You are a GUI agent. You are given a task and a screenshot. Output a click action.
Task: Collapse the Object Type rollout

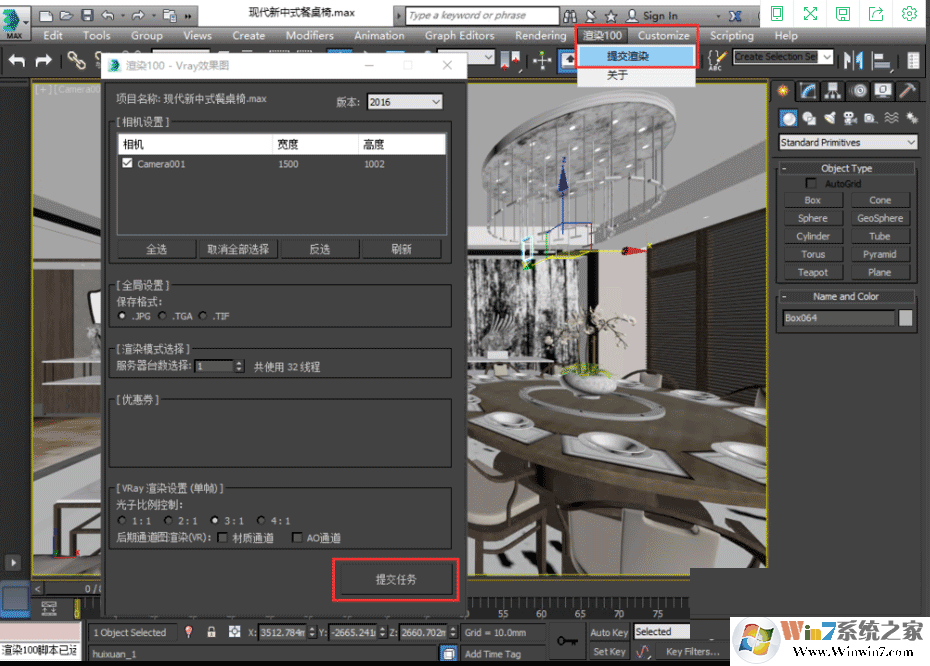click(846, 168)
